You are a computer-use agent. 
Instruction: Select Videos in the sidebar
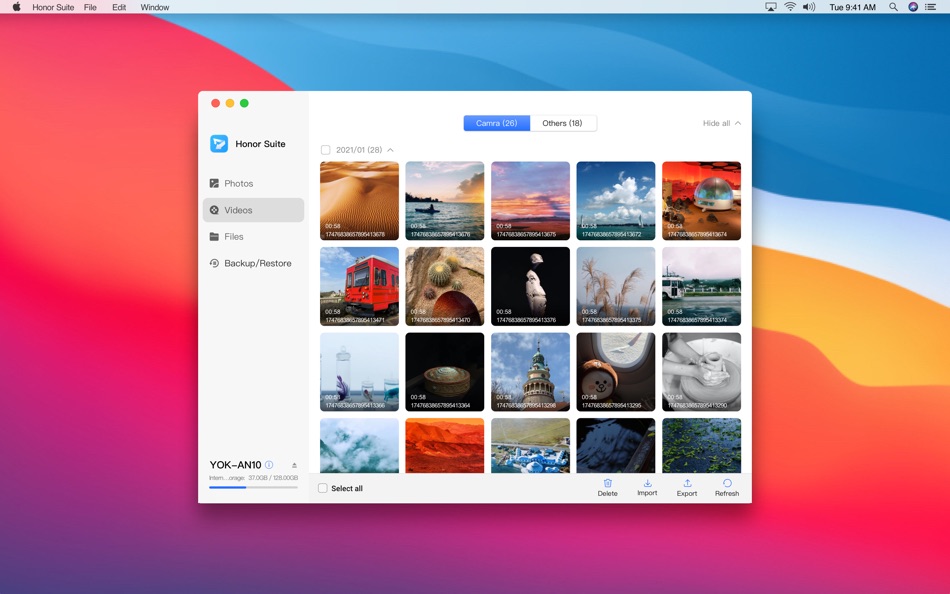[240, 210]
